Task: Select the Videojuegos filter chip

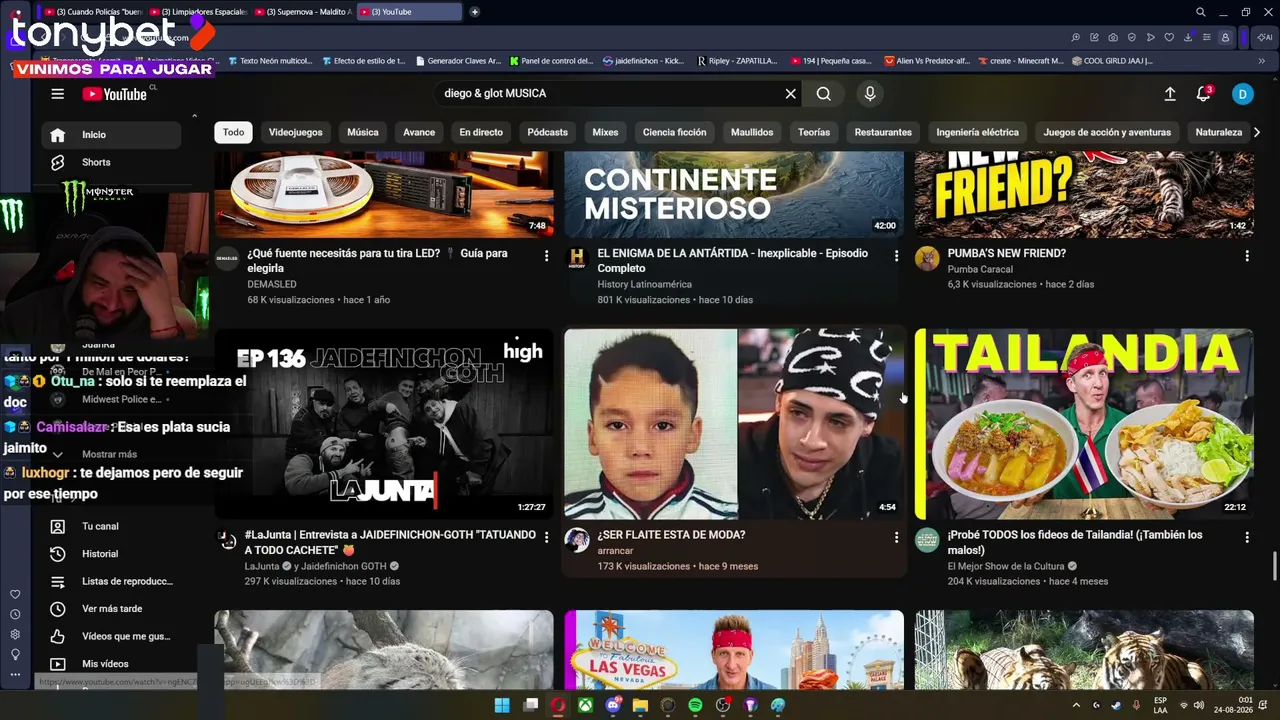Action: tap(296, 132)
